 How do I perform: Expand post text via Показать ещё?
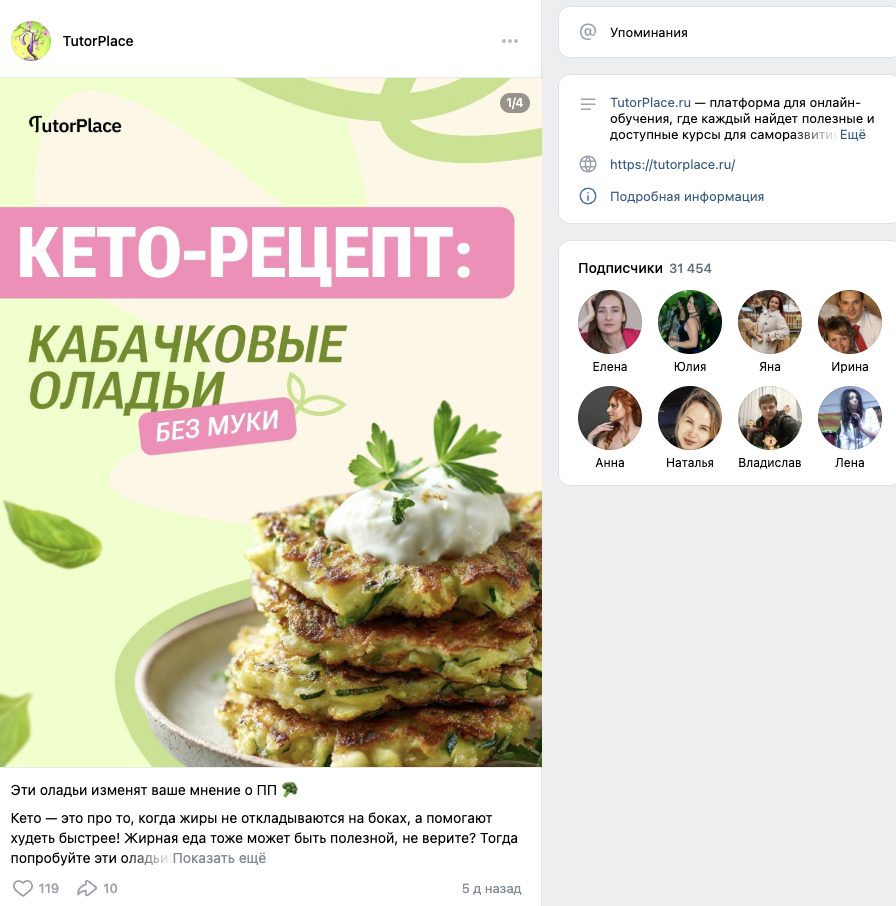(220, 858)
